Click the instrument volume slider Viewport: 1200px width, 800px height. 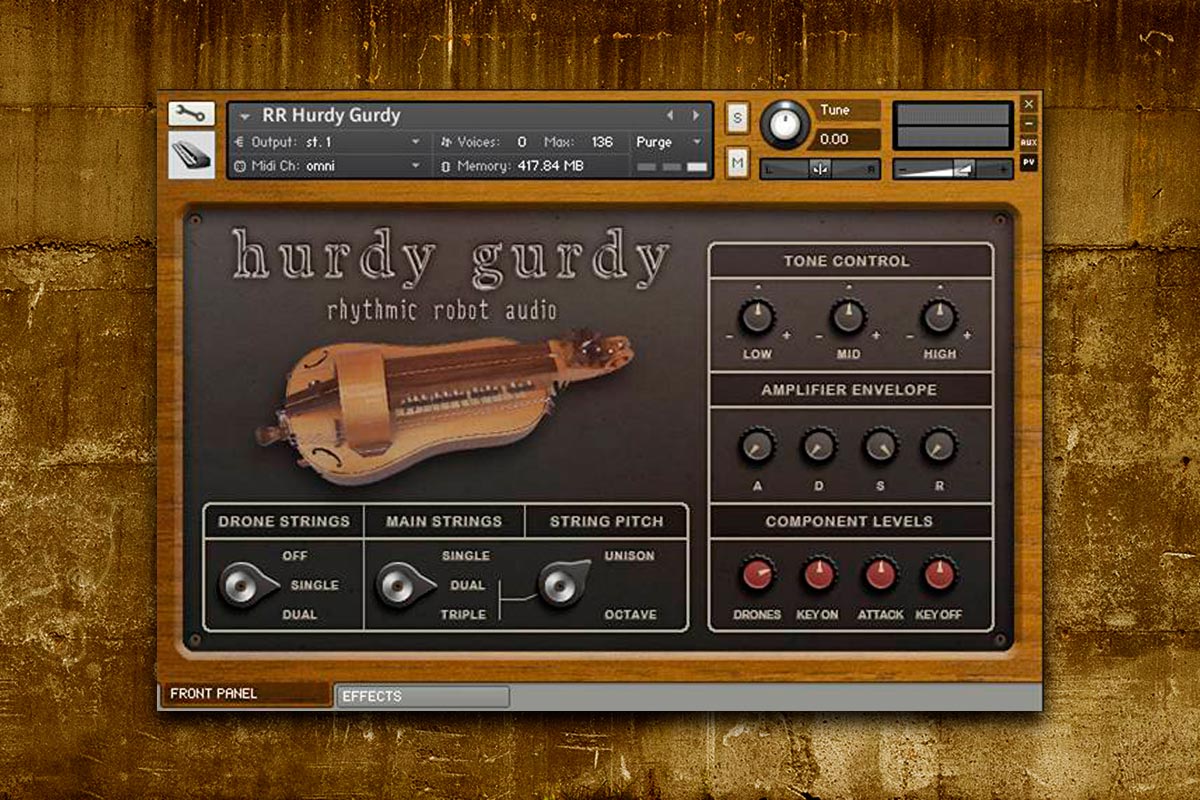(x=952, y=169)
